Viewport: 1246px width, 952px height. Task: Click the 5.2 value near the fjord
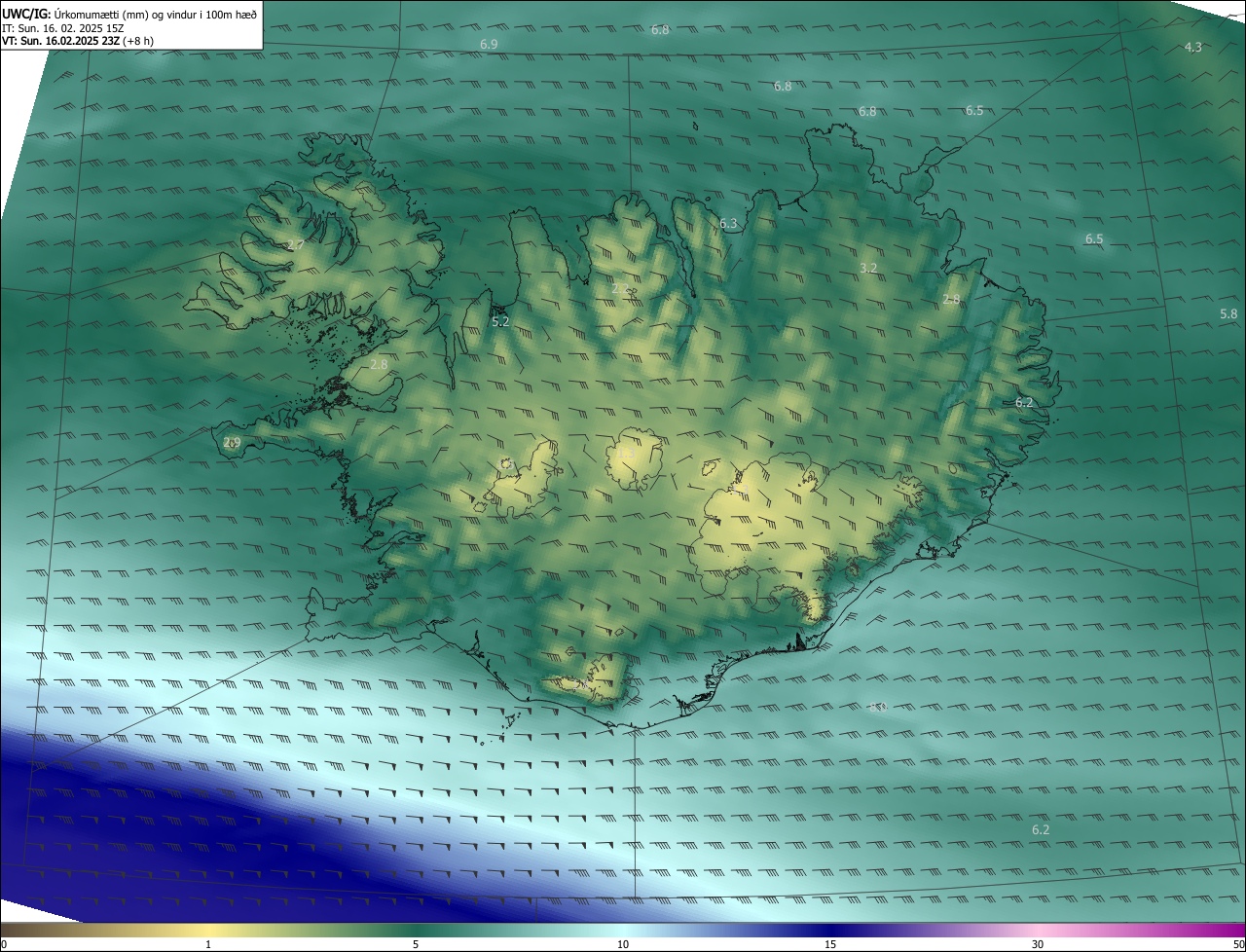point(500,320)
